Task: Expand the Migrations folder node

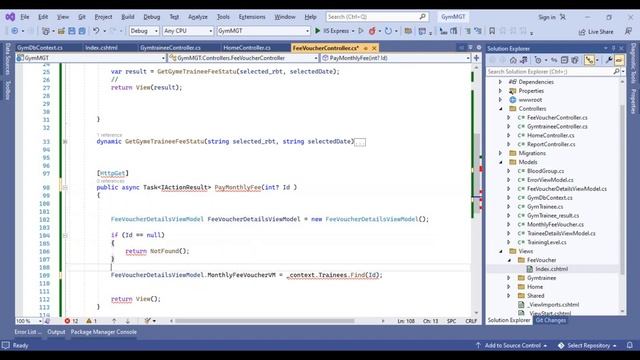Action: [x=500, y=153]
